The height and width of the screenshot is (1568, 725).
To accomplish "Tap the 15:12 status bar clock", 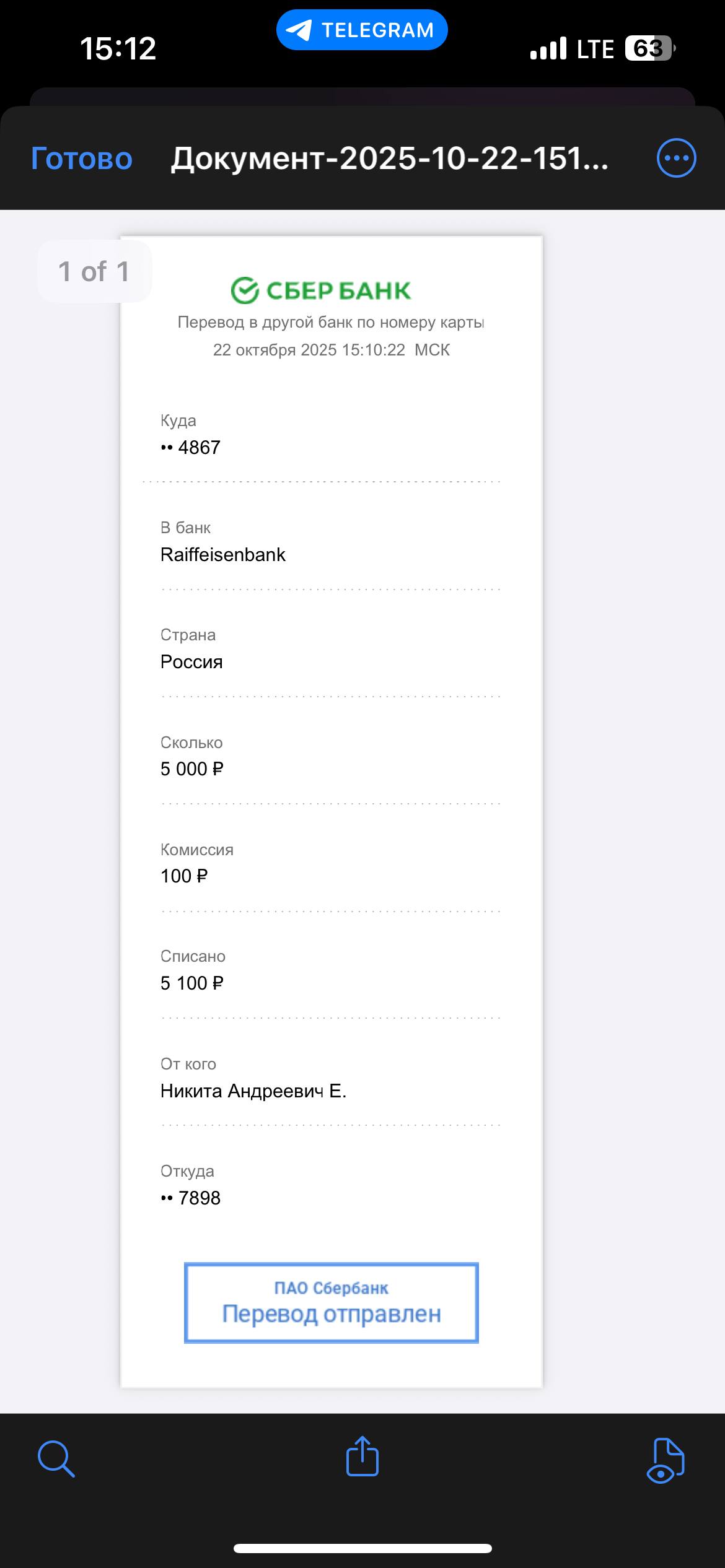I will pyautogui.click(x=118, y=48).
